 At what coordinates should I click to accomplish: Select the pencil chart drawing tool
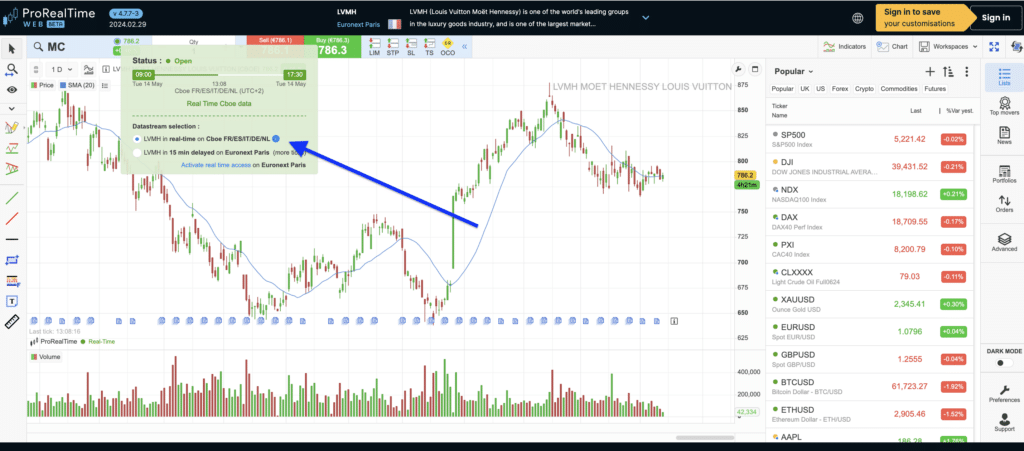(x=12, y=127)
